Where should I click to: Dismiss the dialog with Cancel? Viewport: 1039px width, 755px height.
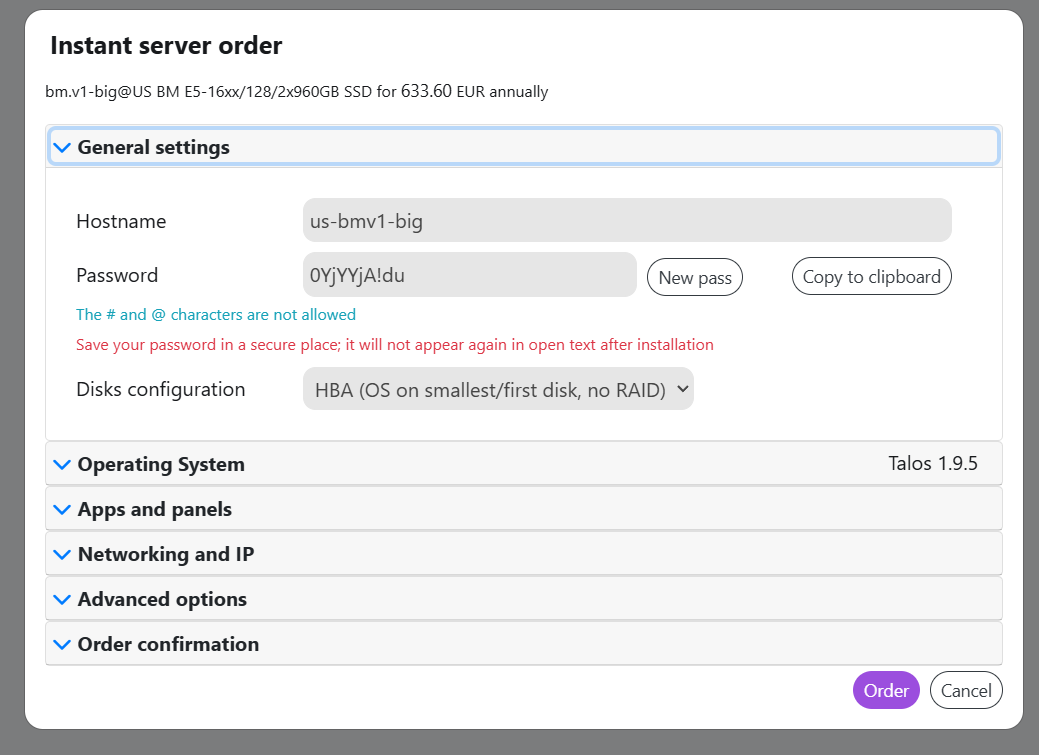click(x=966, y=691)
